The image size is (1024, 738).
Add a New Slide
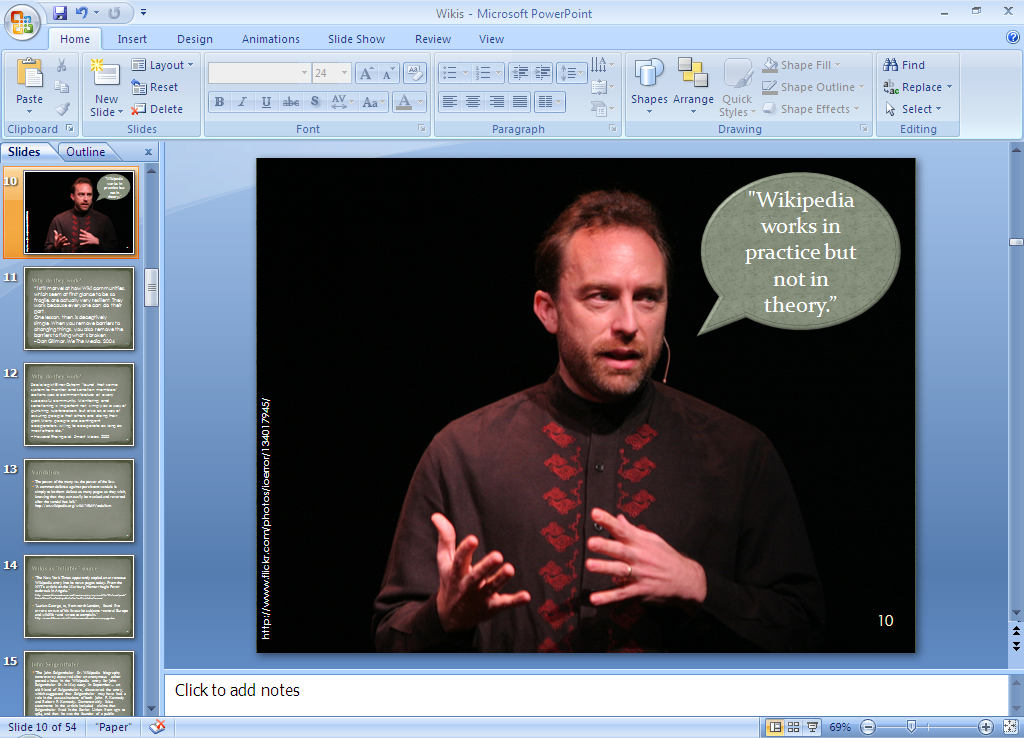click(x=106, y=87)
